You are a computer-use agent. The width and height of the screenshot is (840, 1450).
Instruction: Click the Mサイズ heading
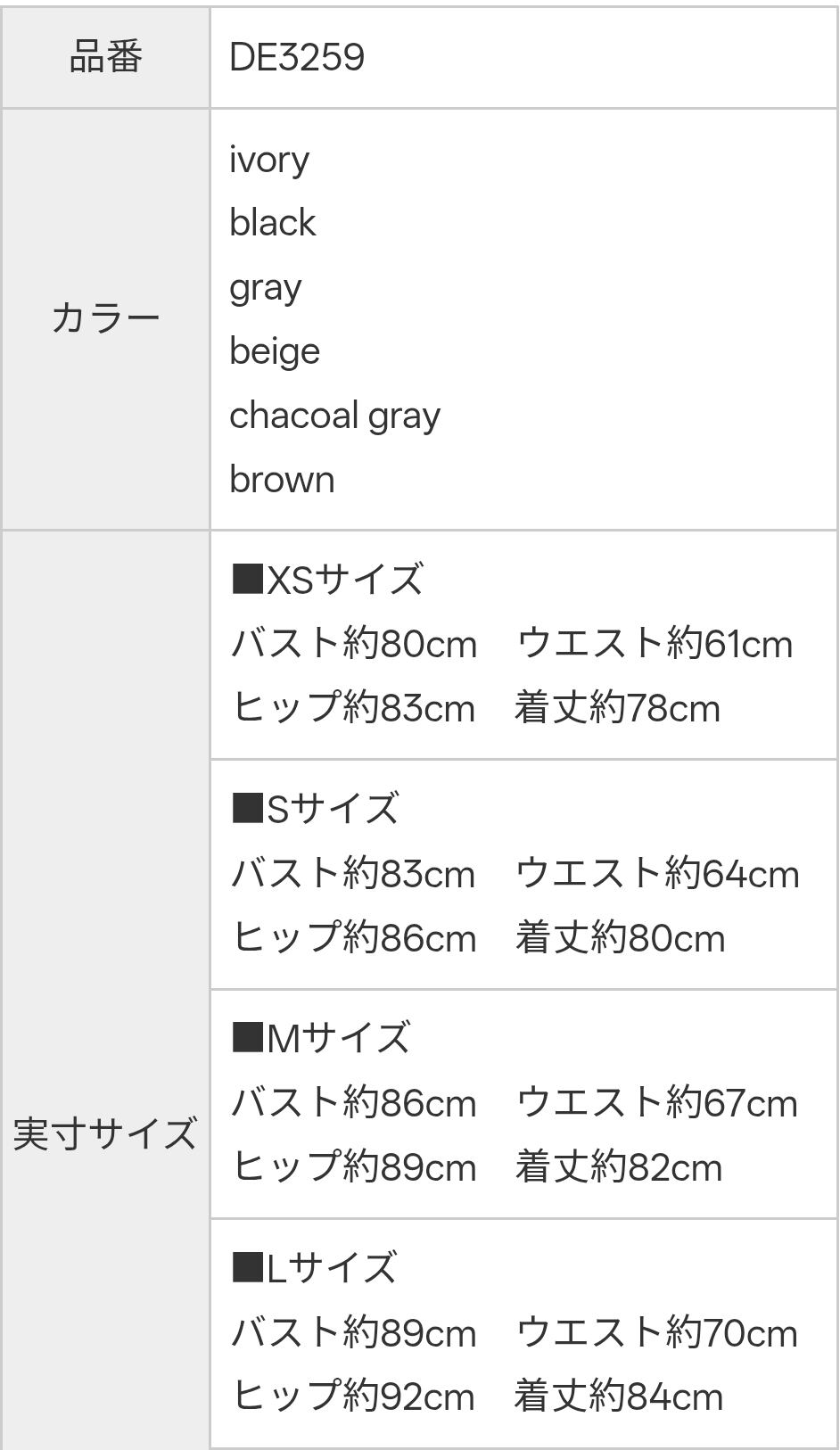click(320, 1039)
